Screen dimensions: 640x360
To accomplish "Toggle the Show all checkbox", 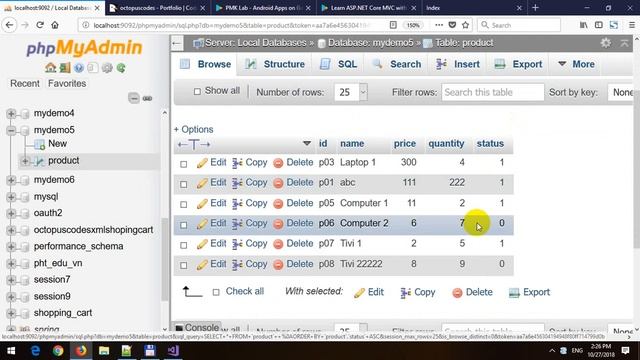I will 197,91.
